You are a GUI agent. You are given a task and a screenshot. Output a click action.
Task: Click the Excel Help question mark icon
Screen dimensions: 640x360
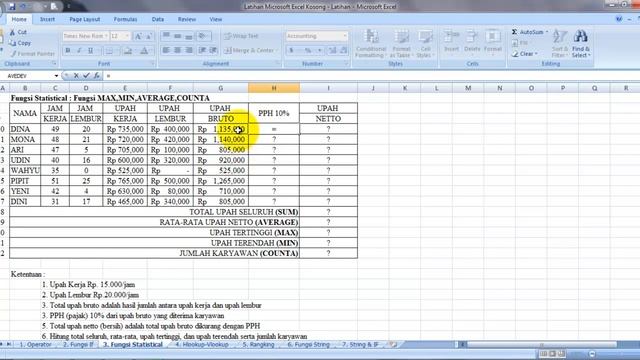(x=619, y=19)
